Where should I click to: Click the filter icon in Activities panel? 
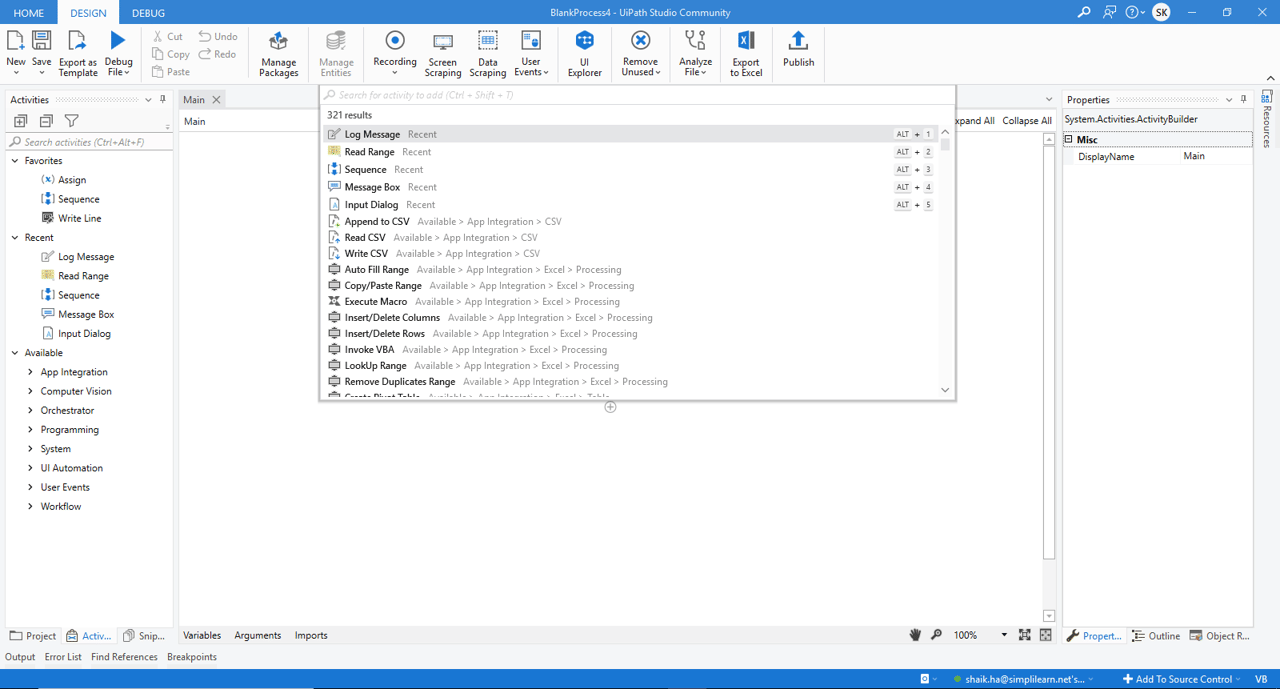72,121
